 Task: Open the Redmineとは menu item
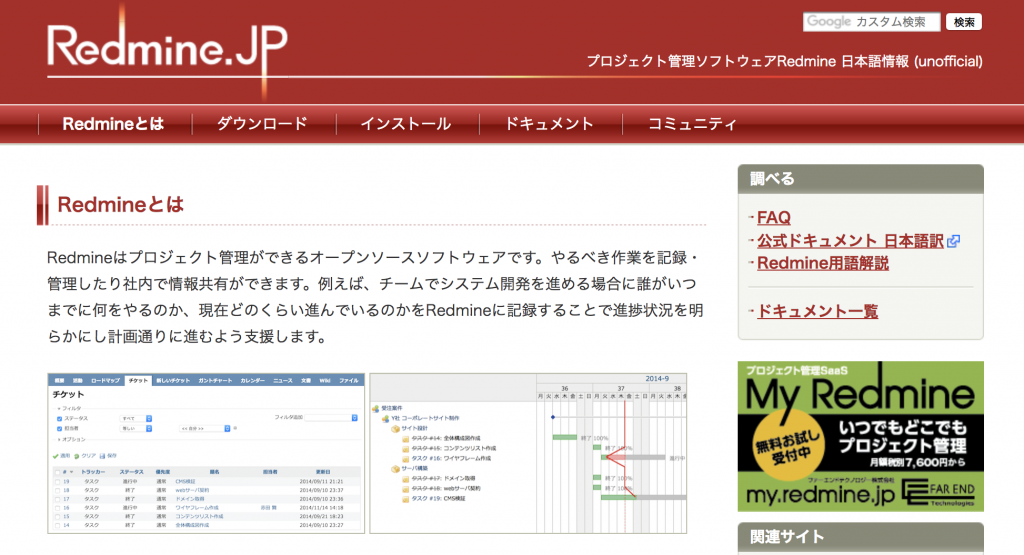(x=113, y=123)
